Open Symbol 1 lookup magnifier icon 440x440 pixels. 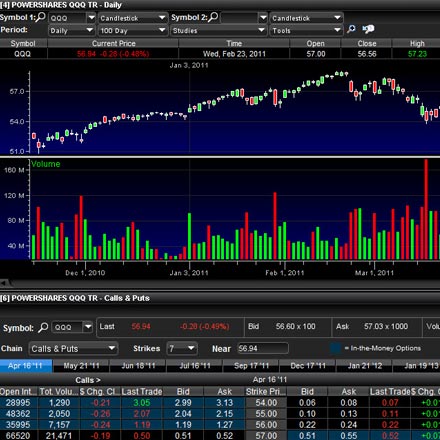pos(41,17)
